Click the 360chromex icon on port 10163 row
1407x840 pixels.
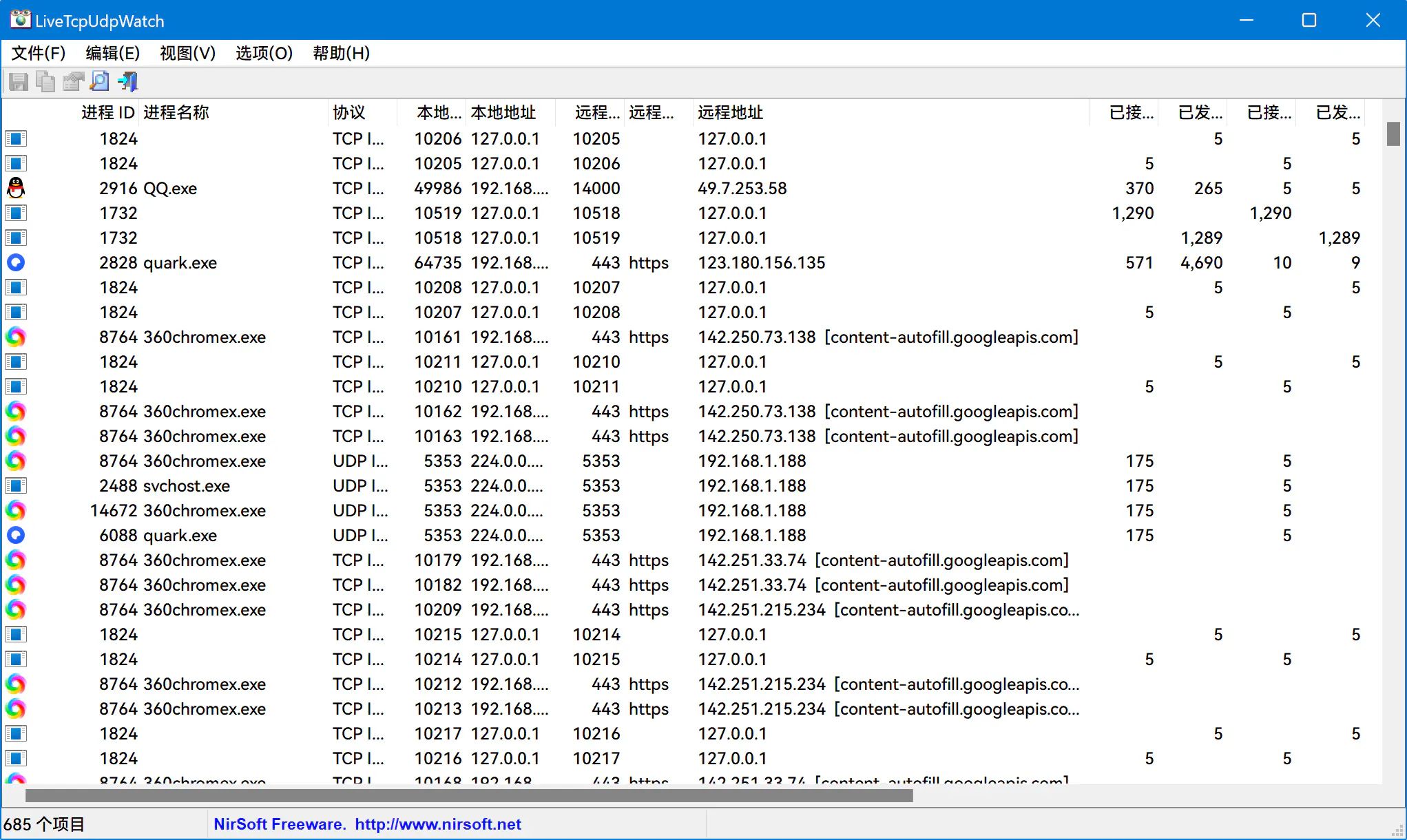(x=16, y=436)
